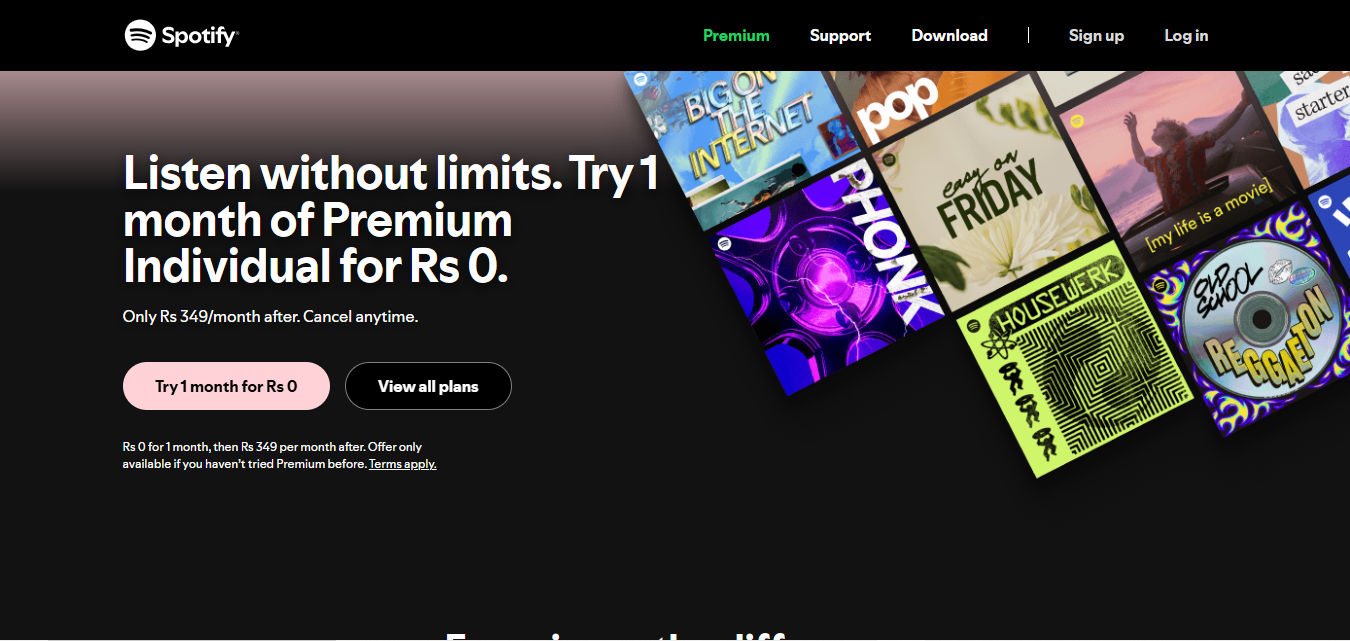Click the Log in link
Image resolution: width=1350 pixels, height=641 pixels.
pyautogui.click(x=1186, y=35)
